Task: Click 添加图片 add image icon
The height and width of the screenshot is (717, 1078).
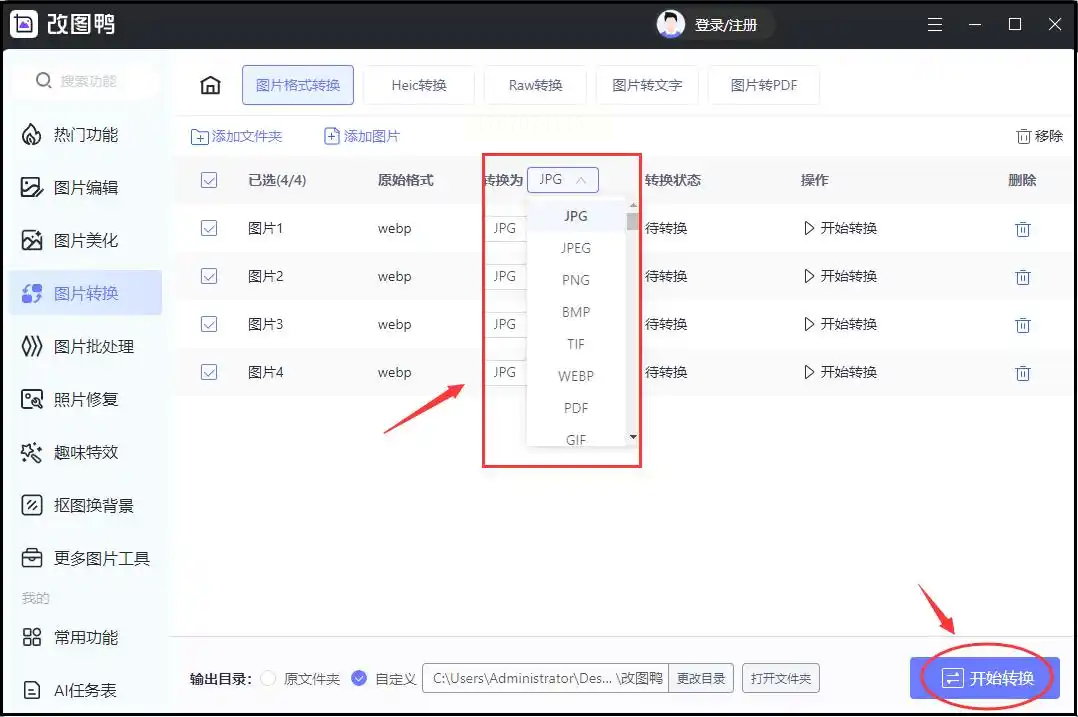Action: (332, 136)
